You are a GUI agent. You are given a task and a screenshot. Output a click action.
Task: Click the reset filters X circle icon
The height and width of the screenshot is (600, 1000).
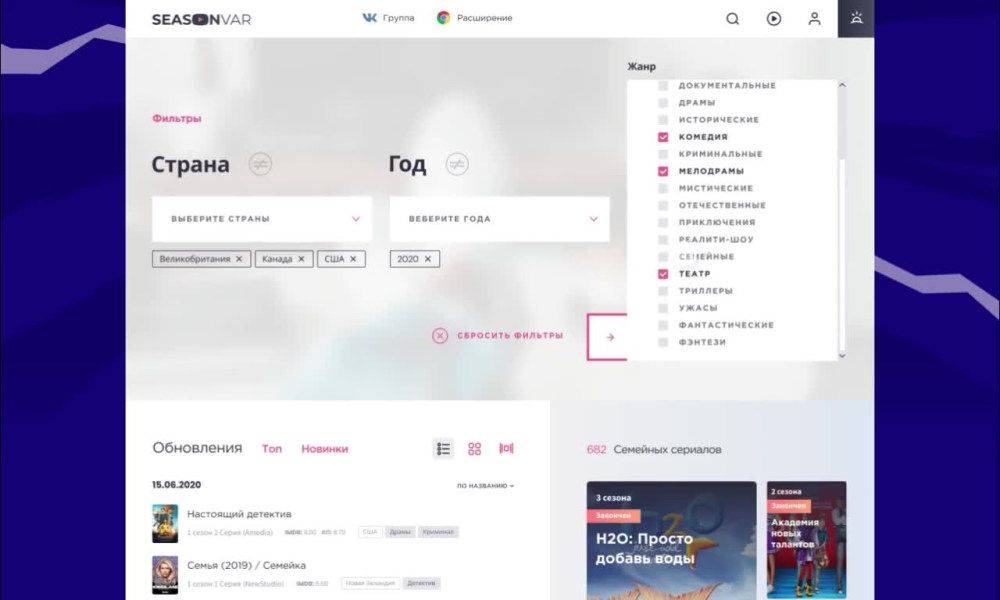[x=440, y=335]
